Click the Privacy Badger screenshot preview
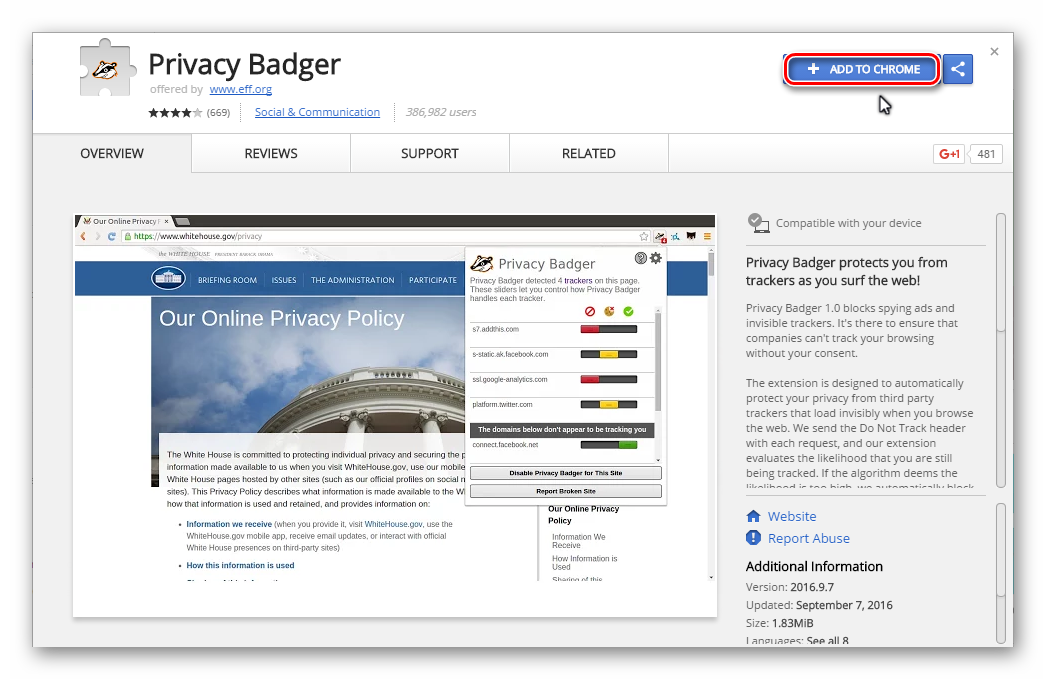The height and width of the screenshot is (679, 1046). pyautogui.click(x=395, y=415)
